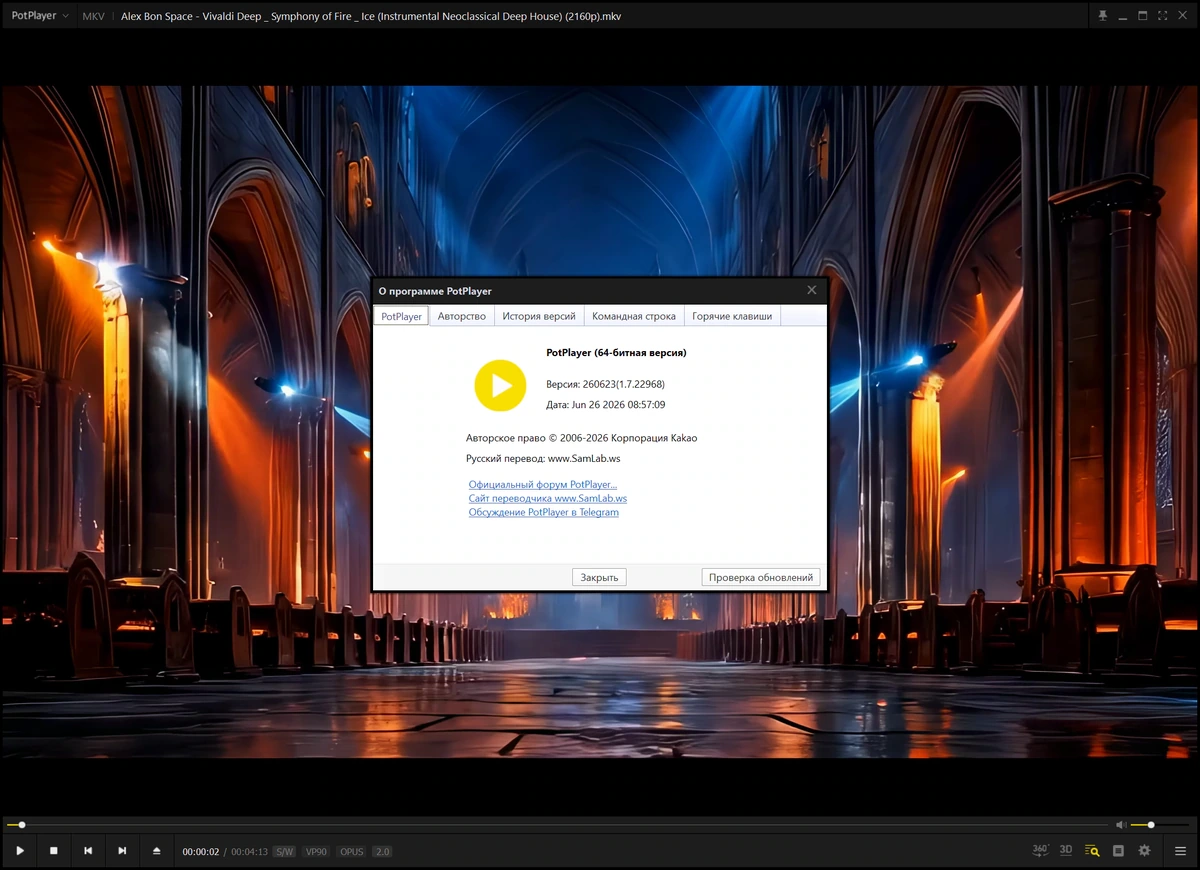Click the PotPlayer (64-битная версия) heading
This screenshot has width=1200, height=870.
coord(616,352)
